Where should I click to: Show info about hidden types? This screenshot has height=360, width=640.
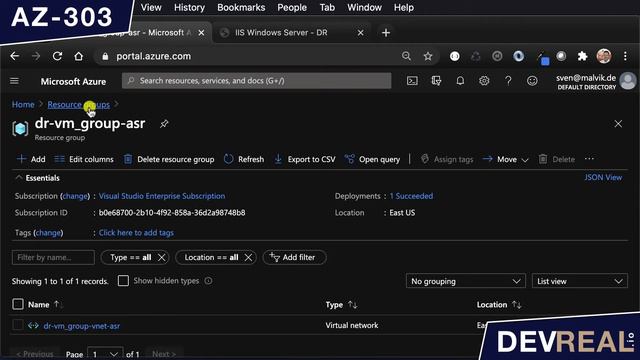point(208,281)
